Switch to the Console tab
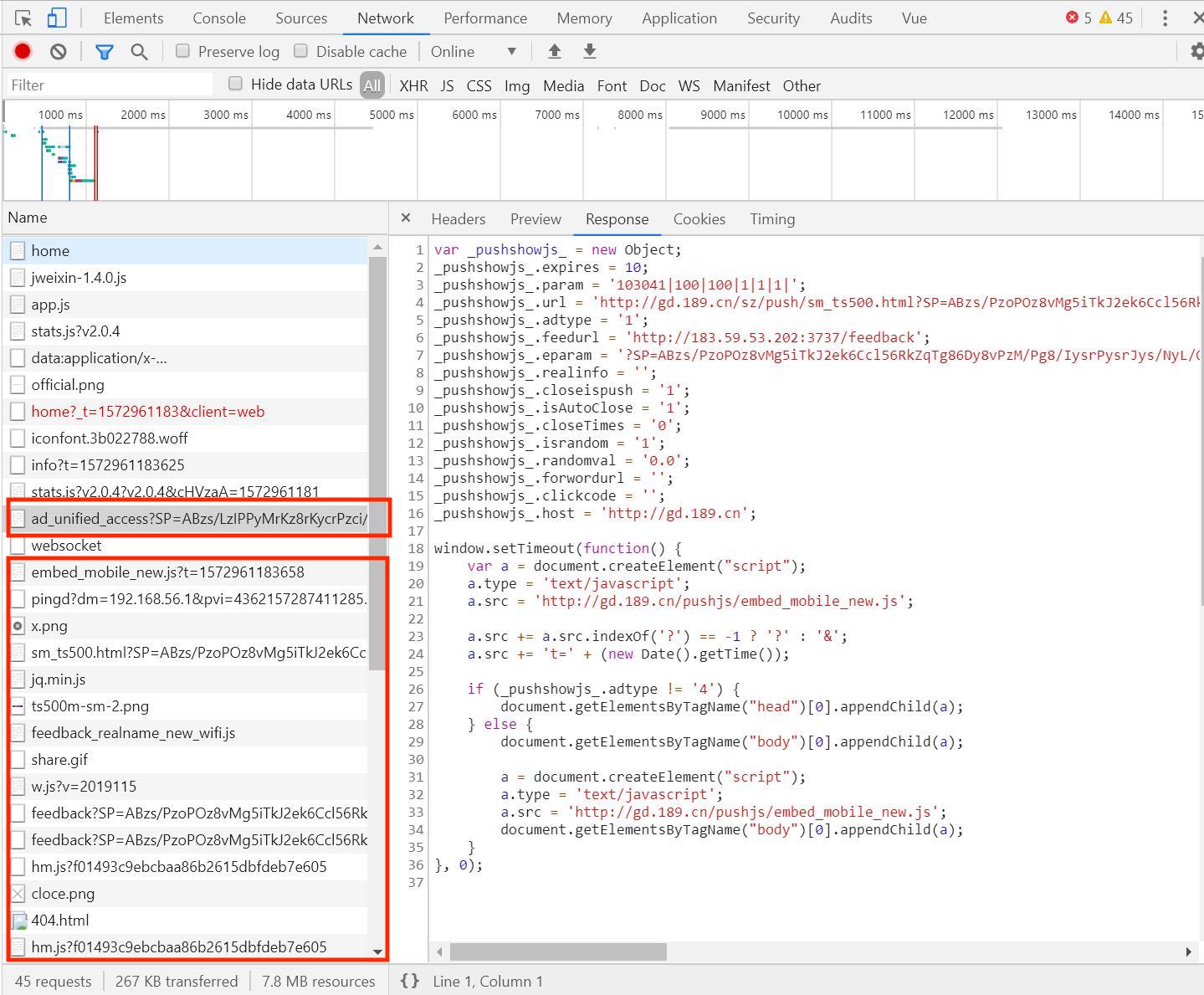 tap(218, 18)
